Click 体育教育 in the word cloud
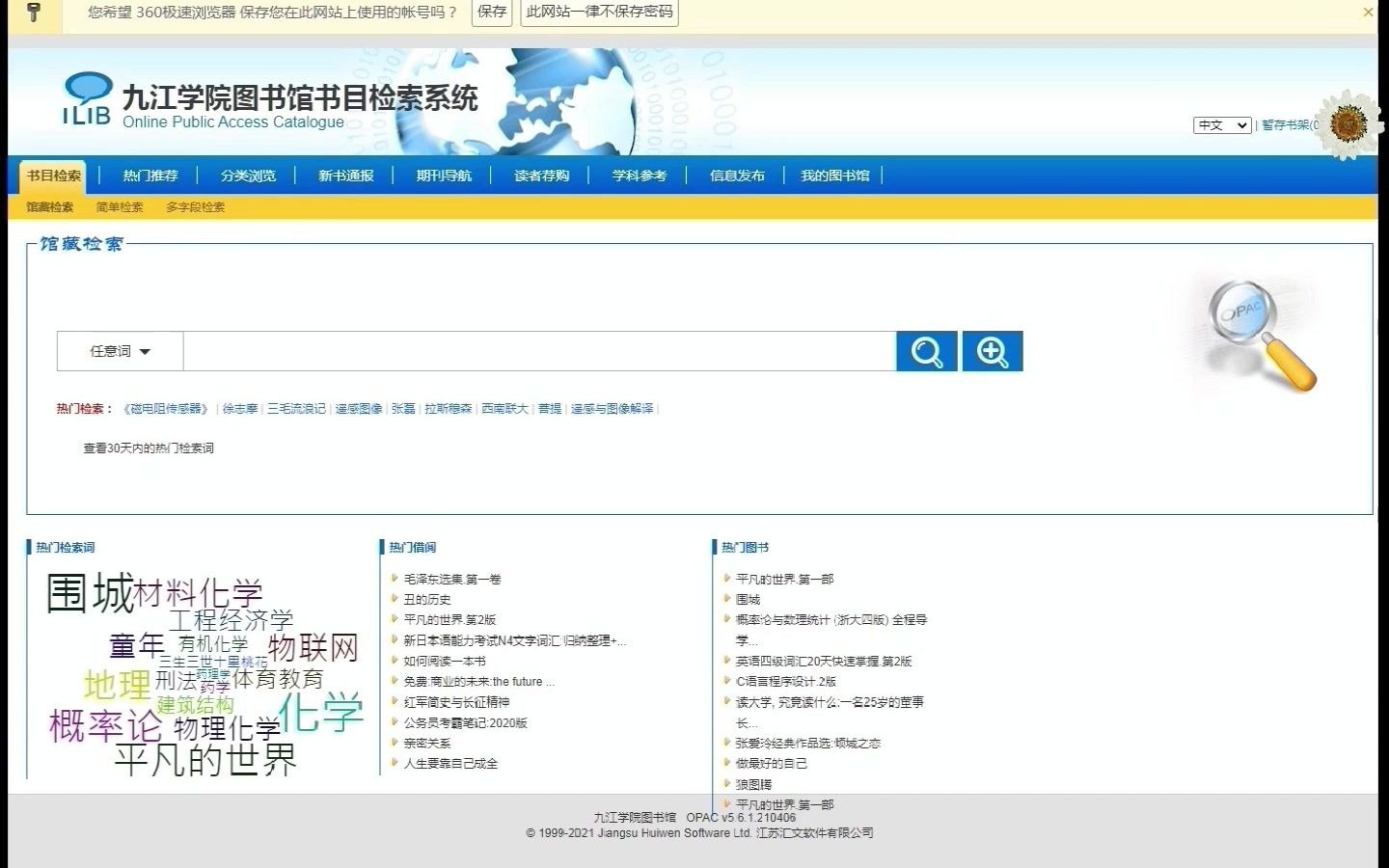The image size is (1389, 868). pos(278,679)
